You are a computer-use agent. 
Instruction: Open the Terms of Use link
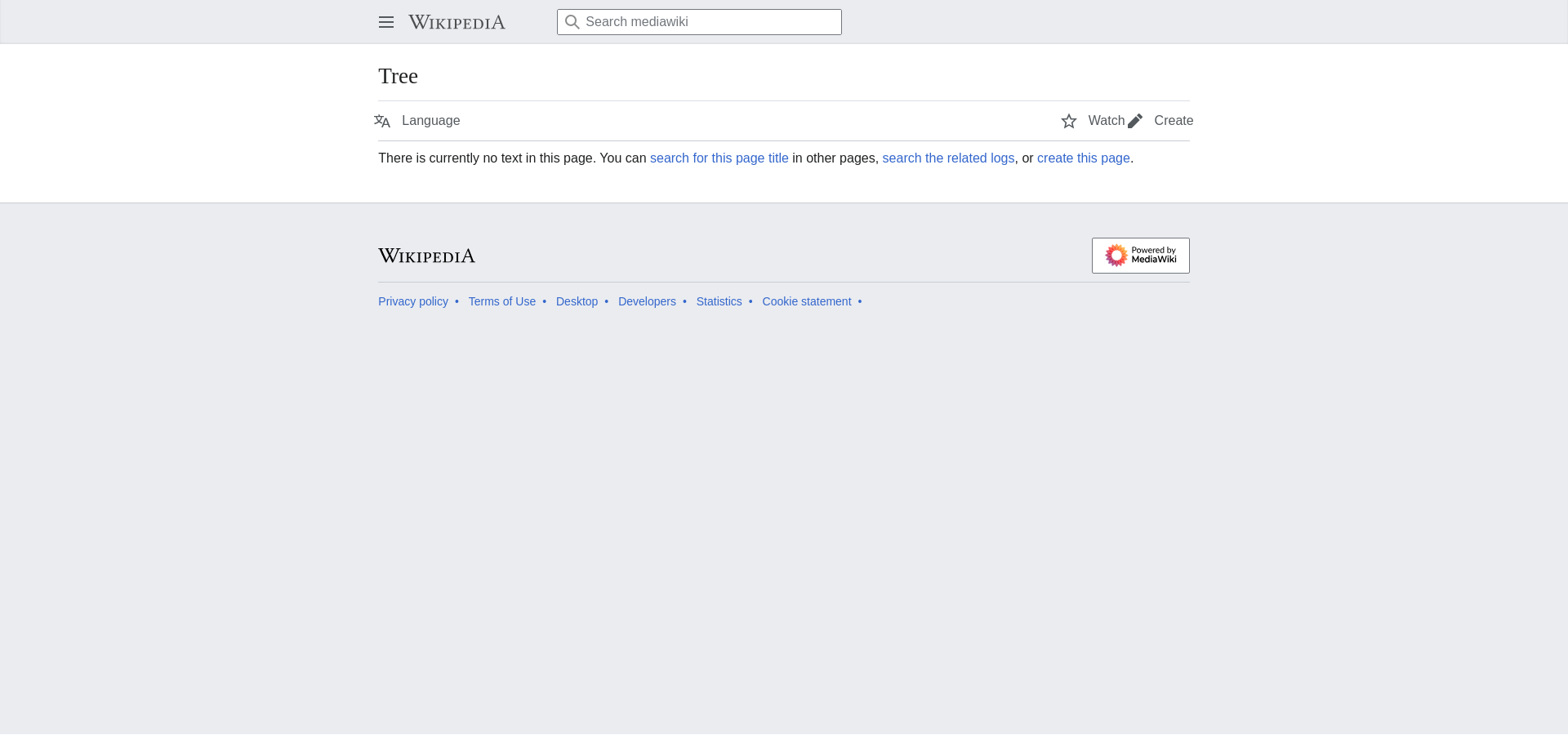coord(502,301)
